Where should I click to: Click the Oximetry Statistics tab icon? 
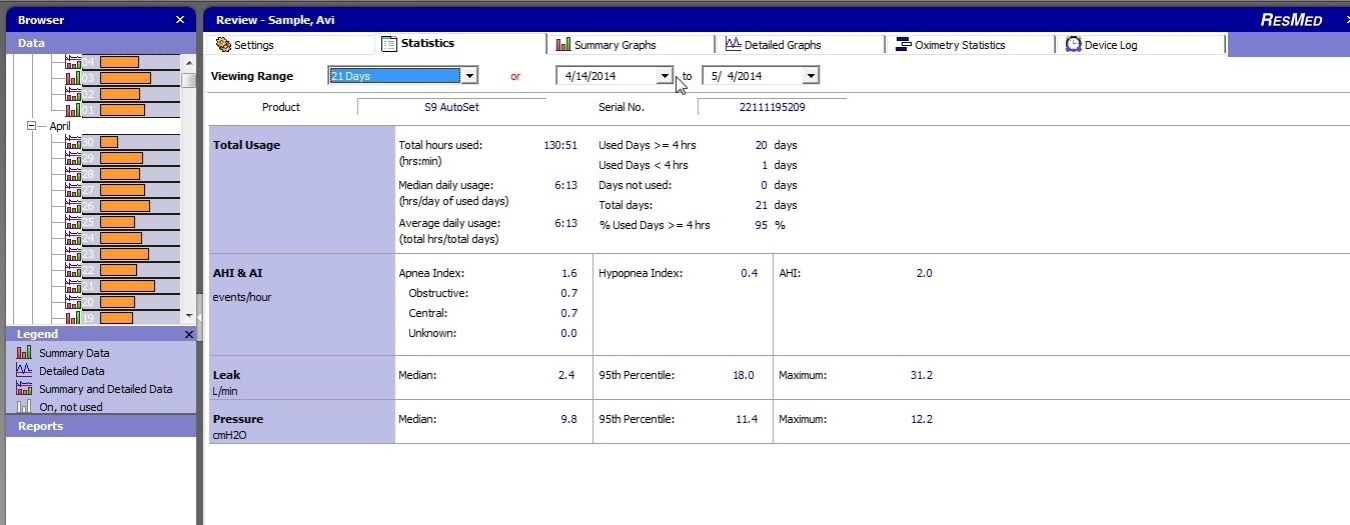click(x=903, y=45)
